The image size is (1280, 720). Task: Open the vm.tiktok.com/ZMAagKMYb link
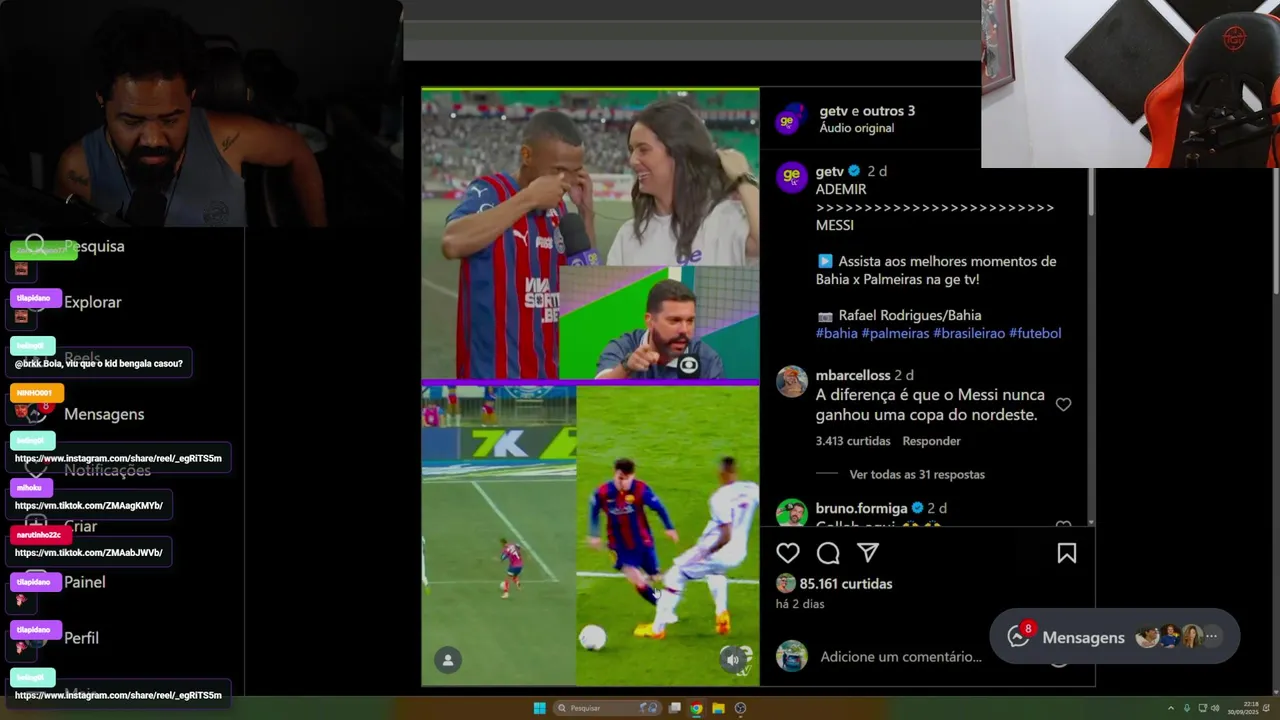pos(89,506)
